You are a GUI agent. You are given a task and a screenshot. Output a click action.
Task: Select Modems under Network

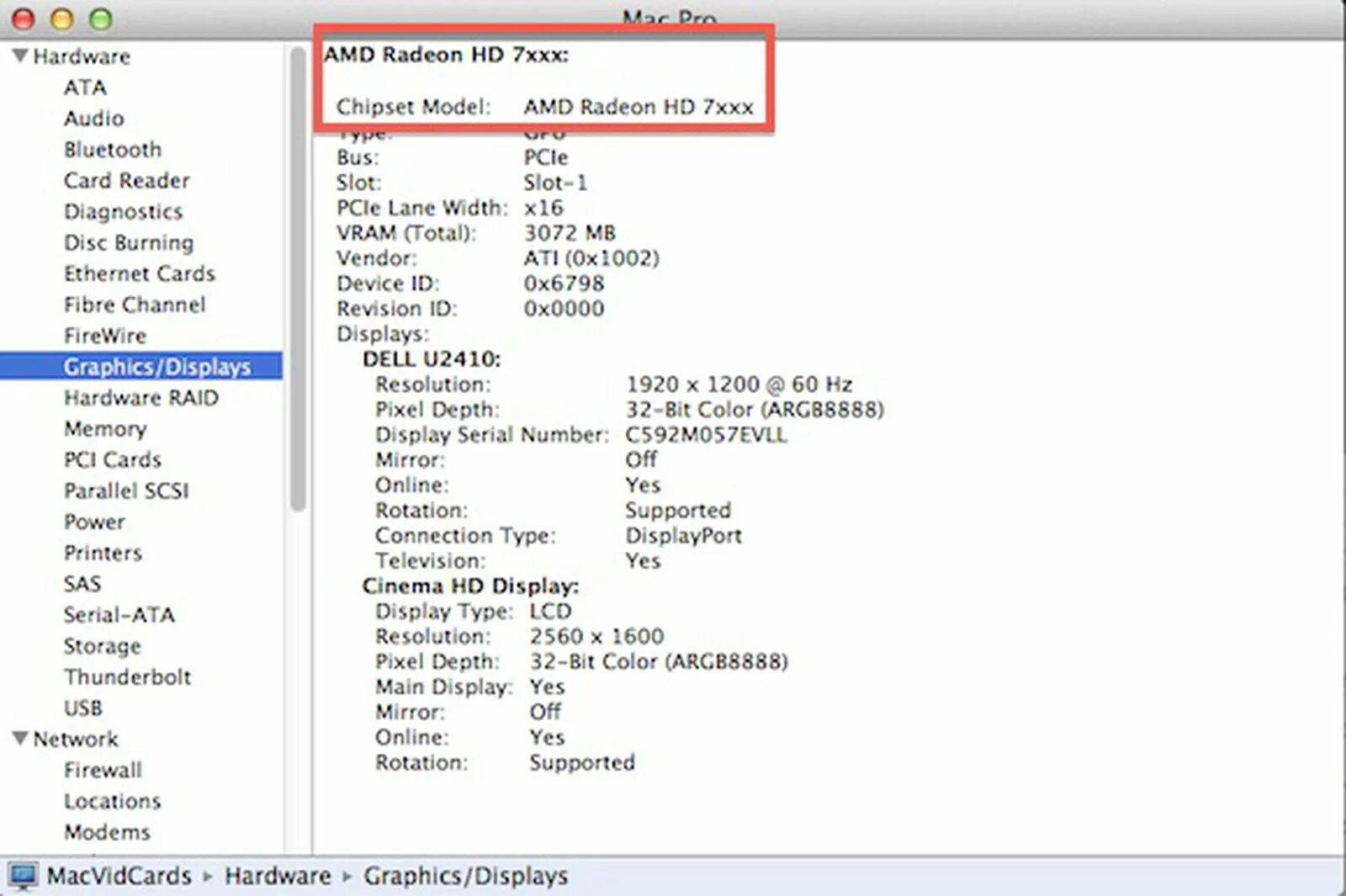(x=107, y=833)
